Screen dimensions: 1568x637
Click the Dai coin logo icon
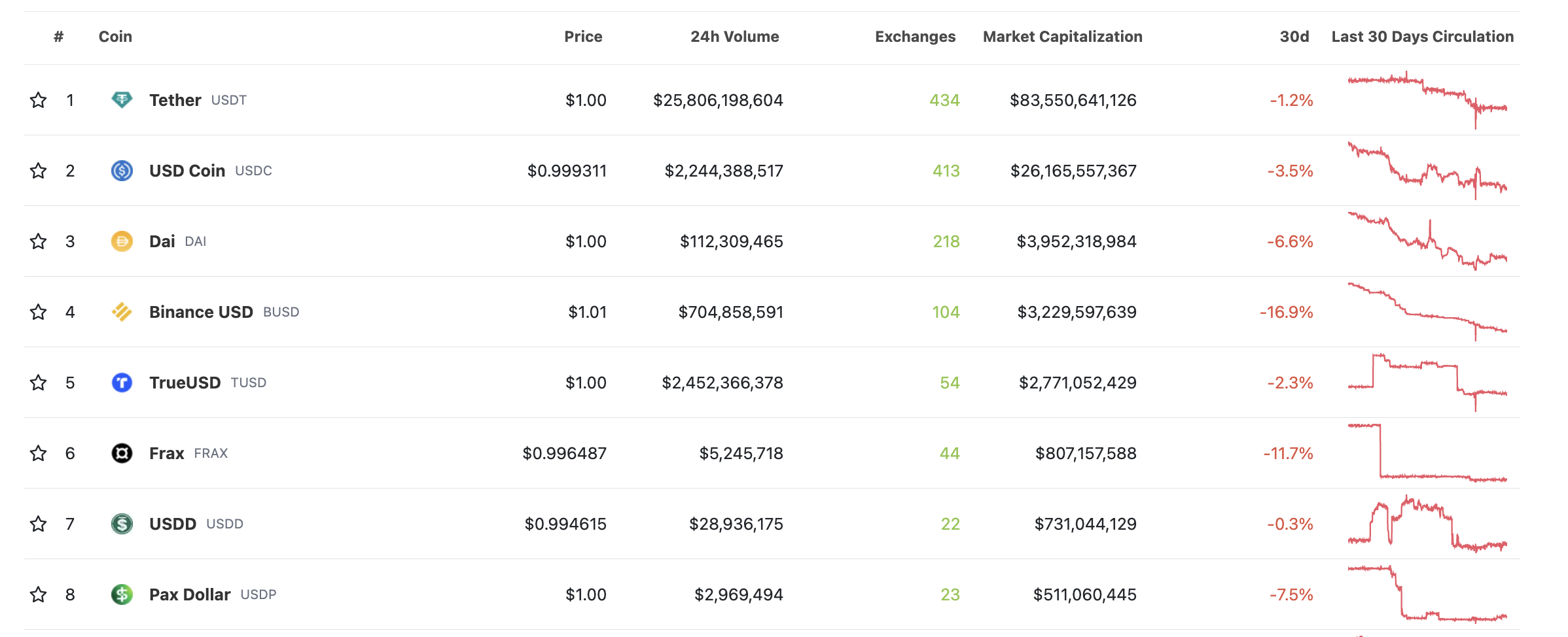point(122,241)
